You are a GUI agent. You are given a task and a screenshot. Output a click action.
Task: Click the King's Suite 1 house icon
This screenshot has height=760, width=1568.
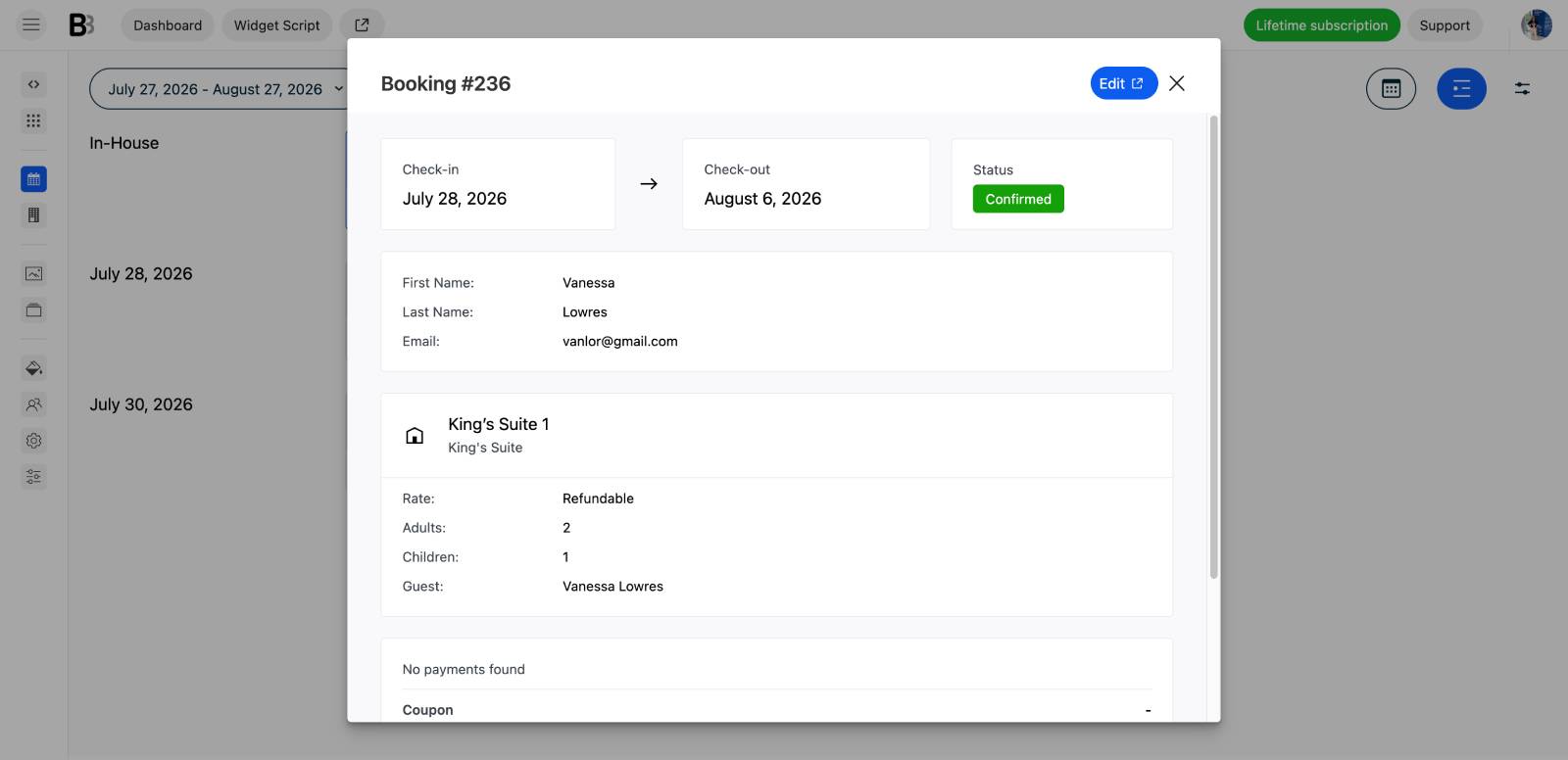(415, 436)
